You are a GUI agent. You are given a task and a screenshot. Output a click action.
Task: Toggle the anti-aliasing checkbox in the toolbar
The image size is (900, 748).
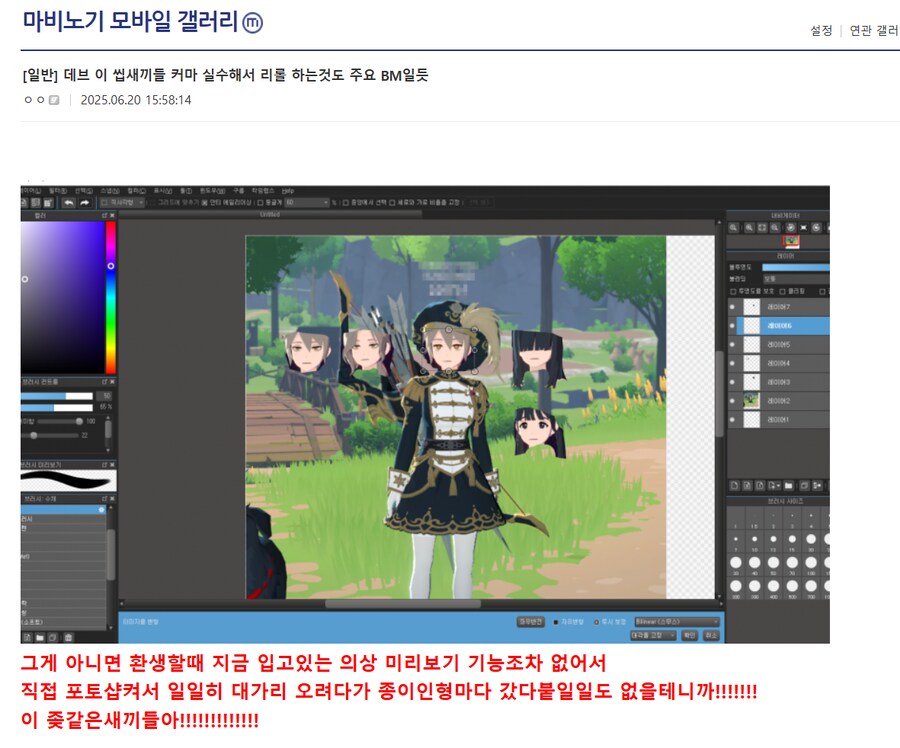204,203
